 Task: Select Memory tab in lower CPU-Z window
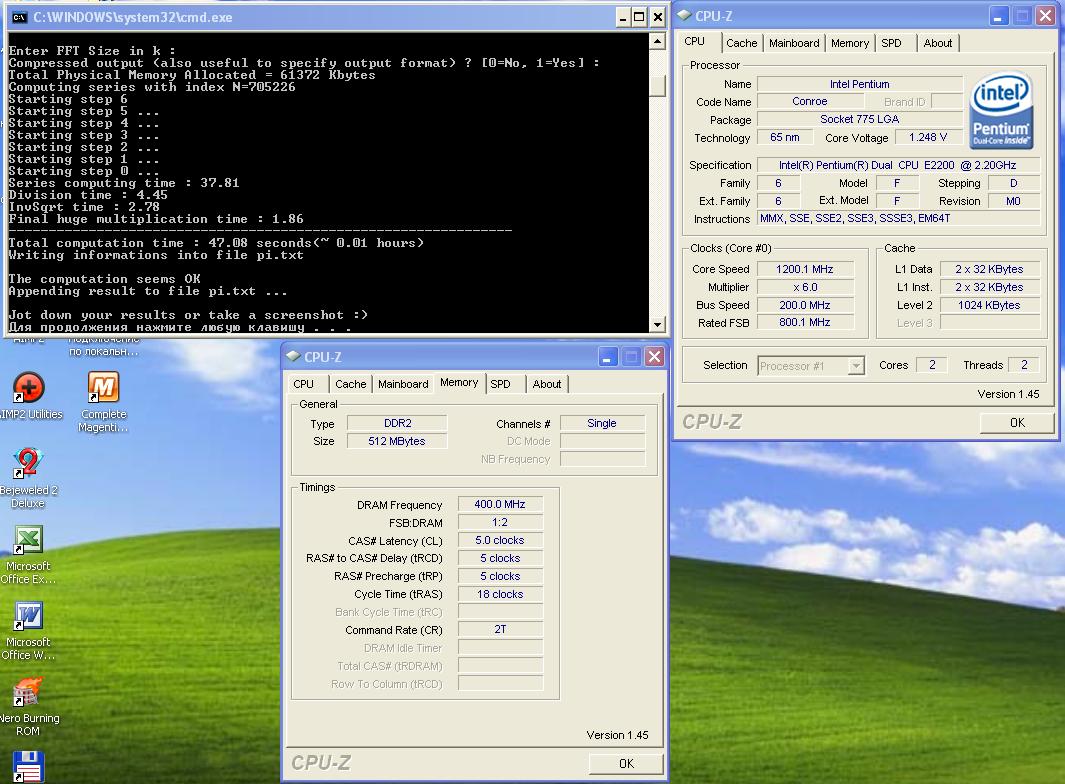tap(459, 382)
